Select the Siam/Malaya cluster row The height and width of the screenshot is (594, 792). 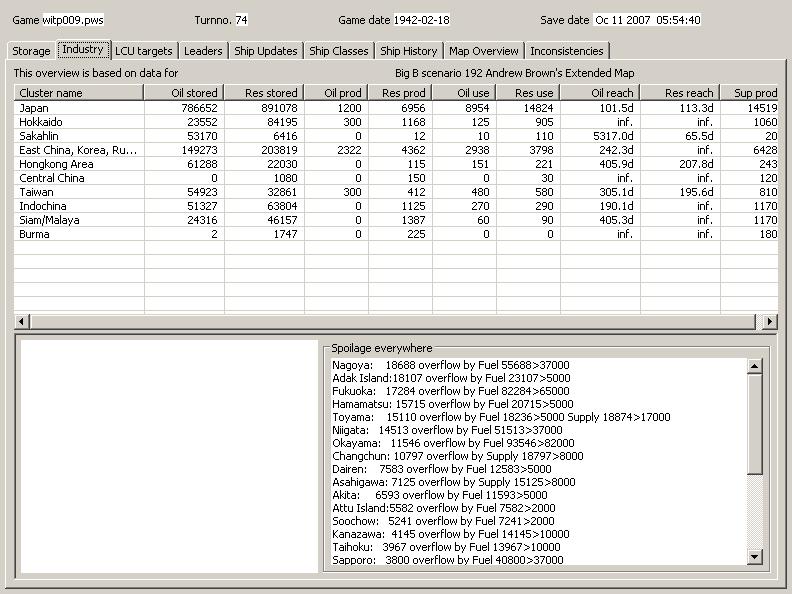pos(396,220)
